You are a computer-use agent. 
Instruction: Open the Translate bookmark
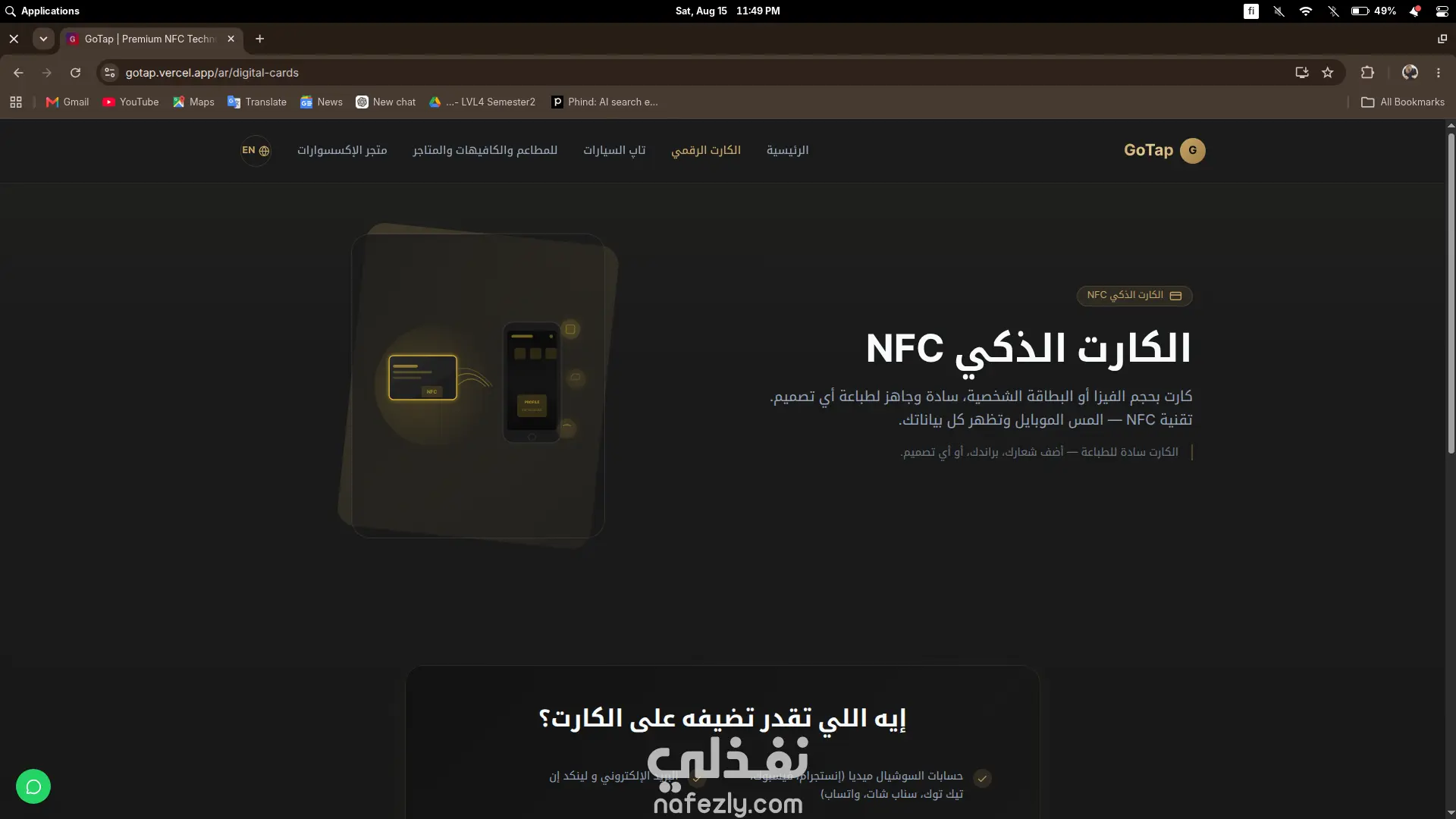coord(257,102)
